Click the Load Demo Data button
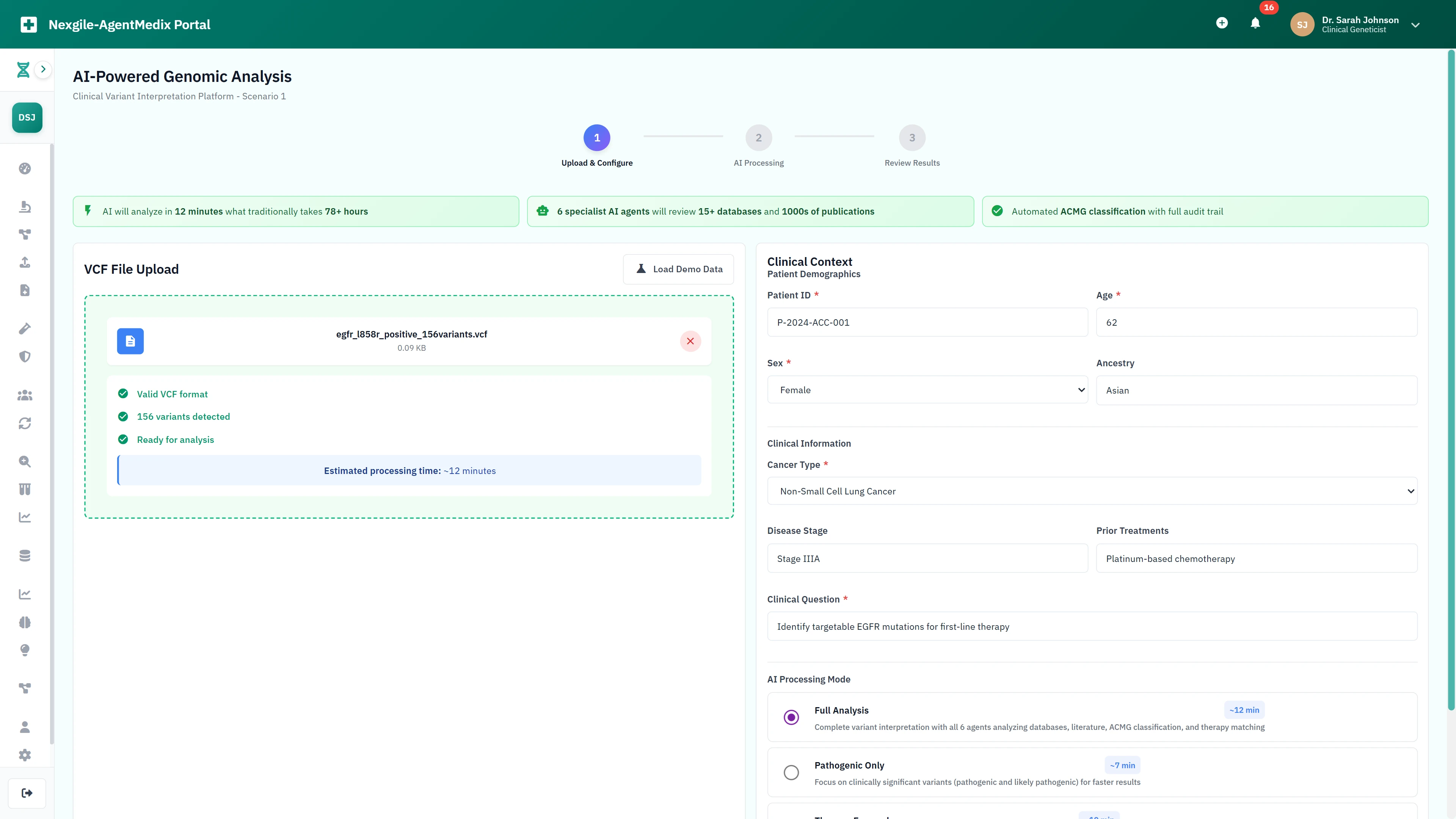1456x819 pixels. click(678, 269)
